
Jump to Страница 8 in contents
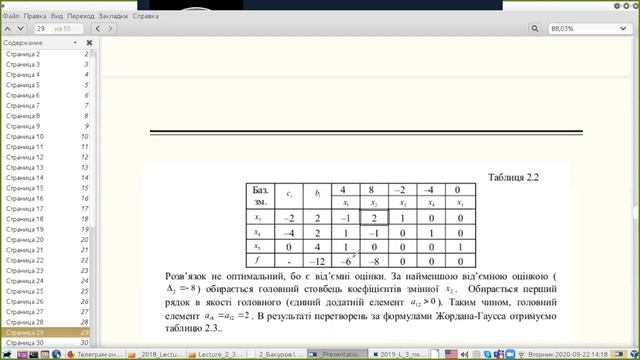pyautogui.click(x=46, y=116)
